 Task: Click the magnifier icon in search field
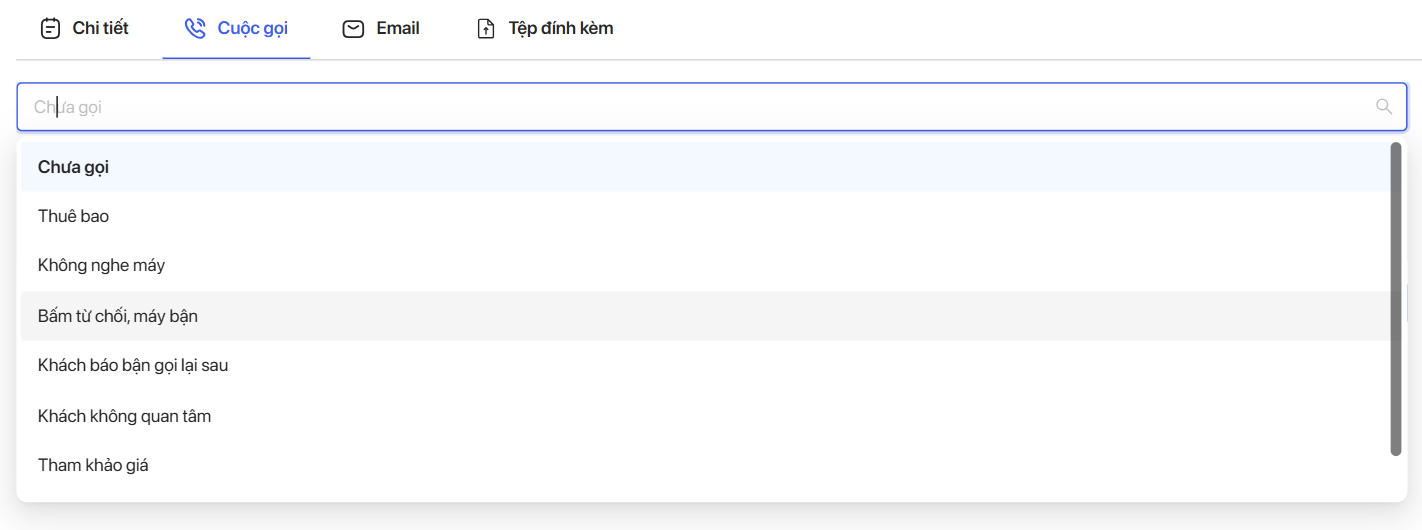tap(1384, 107)
